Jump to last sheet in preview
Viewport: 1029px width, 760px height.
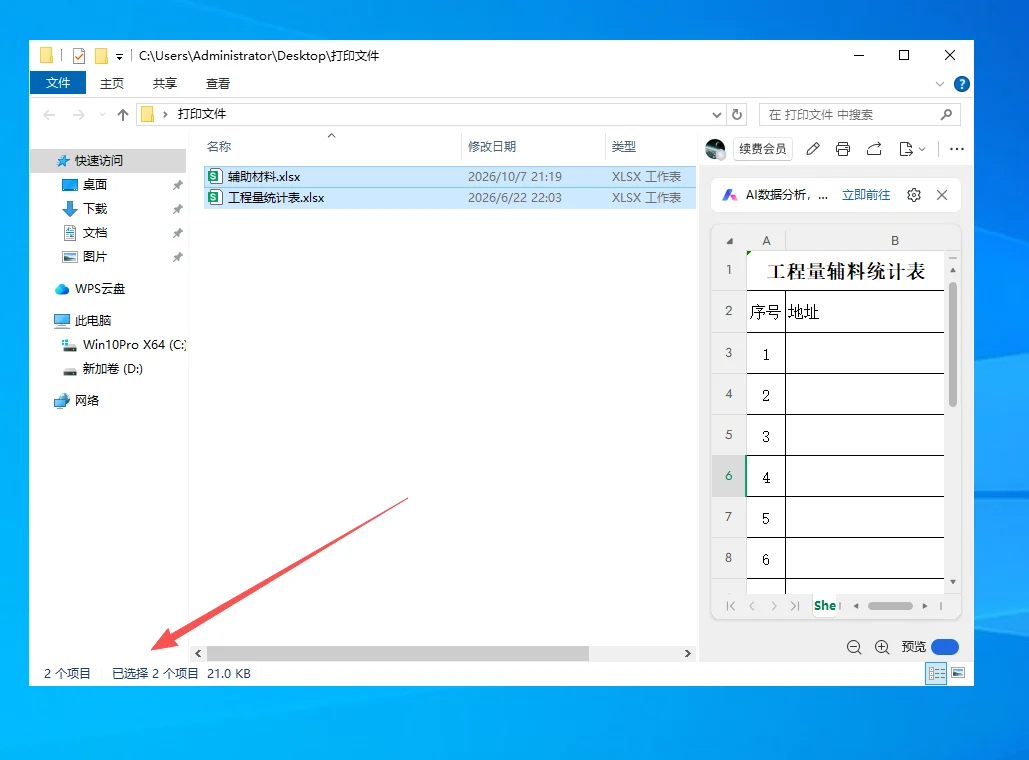point(795,606)
